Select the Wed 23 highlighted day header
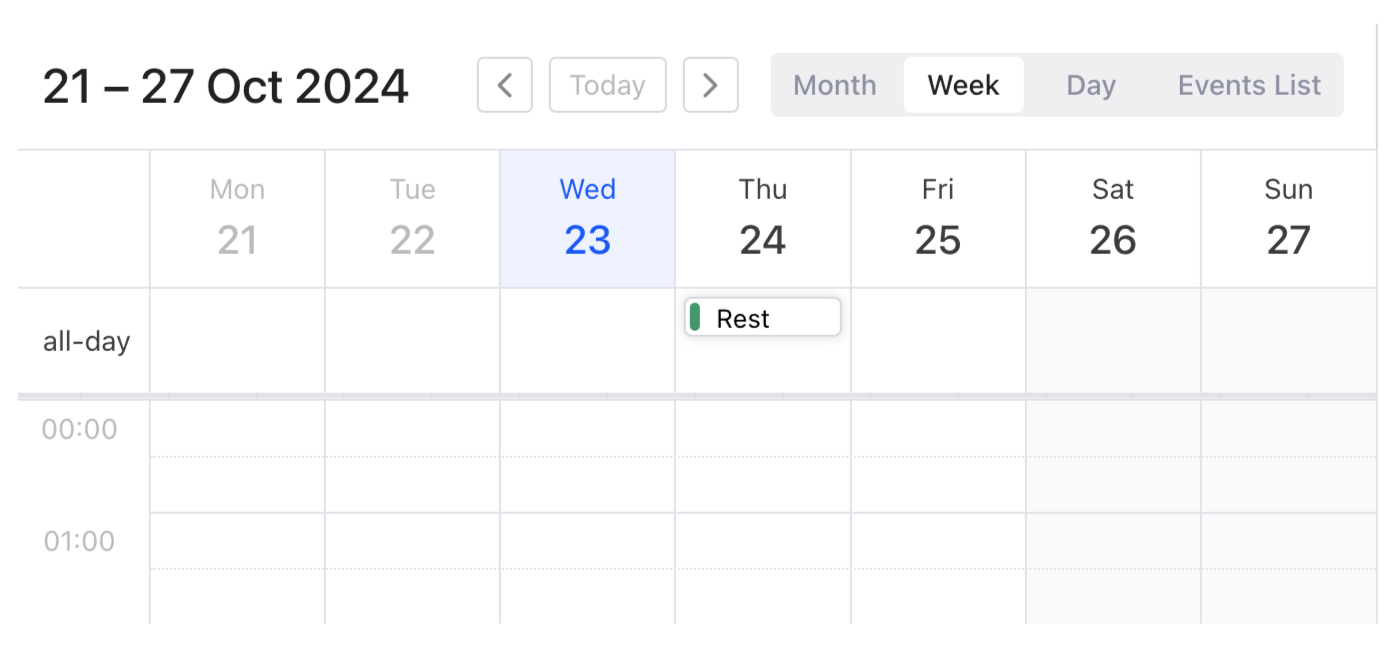Image resolution: width=1396 pixels, height=648 pixels. 587,219
